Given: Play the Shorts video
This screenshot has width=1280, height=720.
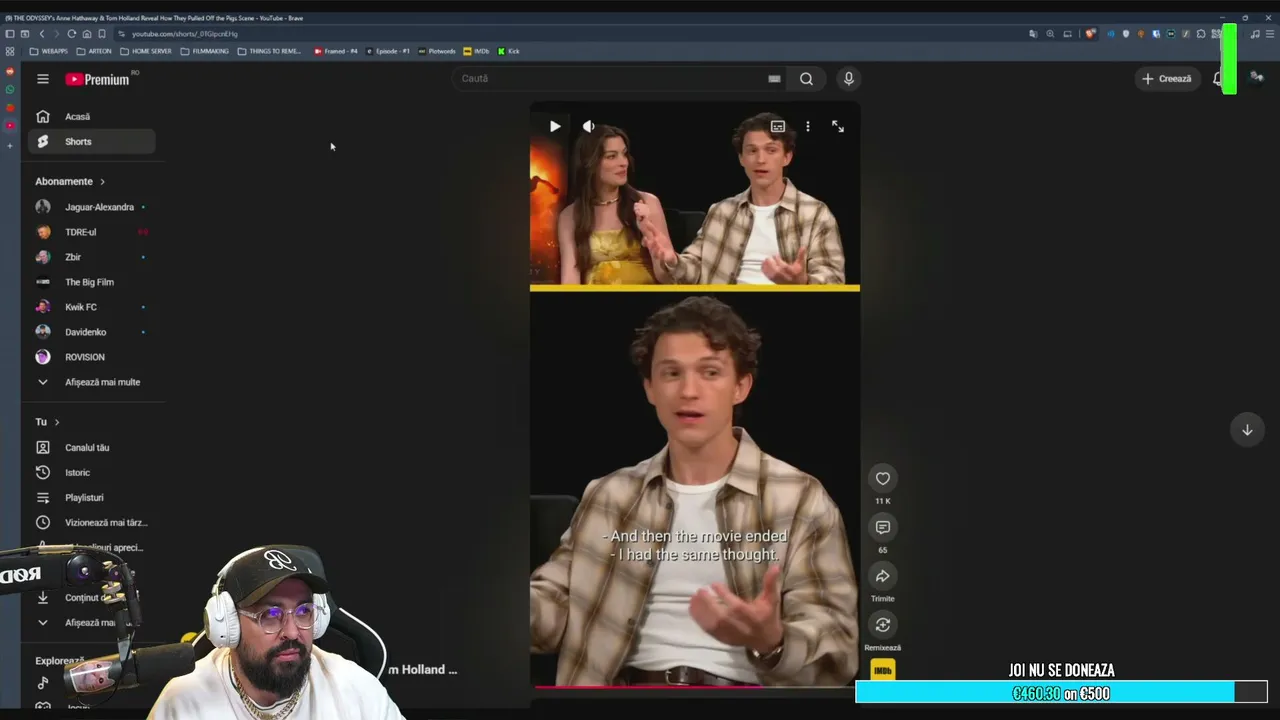Looking at the screenshot, I should 555,126.
